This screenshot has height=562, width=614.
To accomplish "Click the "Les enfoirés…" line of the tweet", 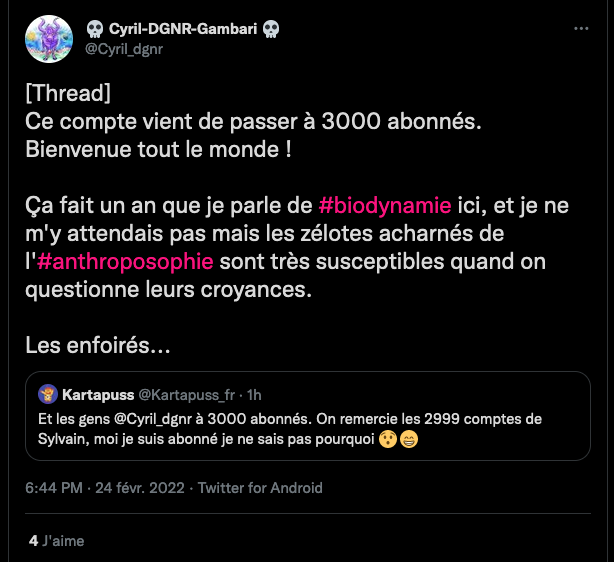I will (x=97, y=347).
